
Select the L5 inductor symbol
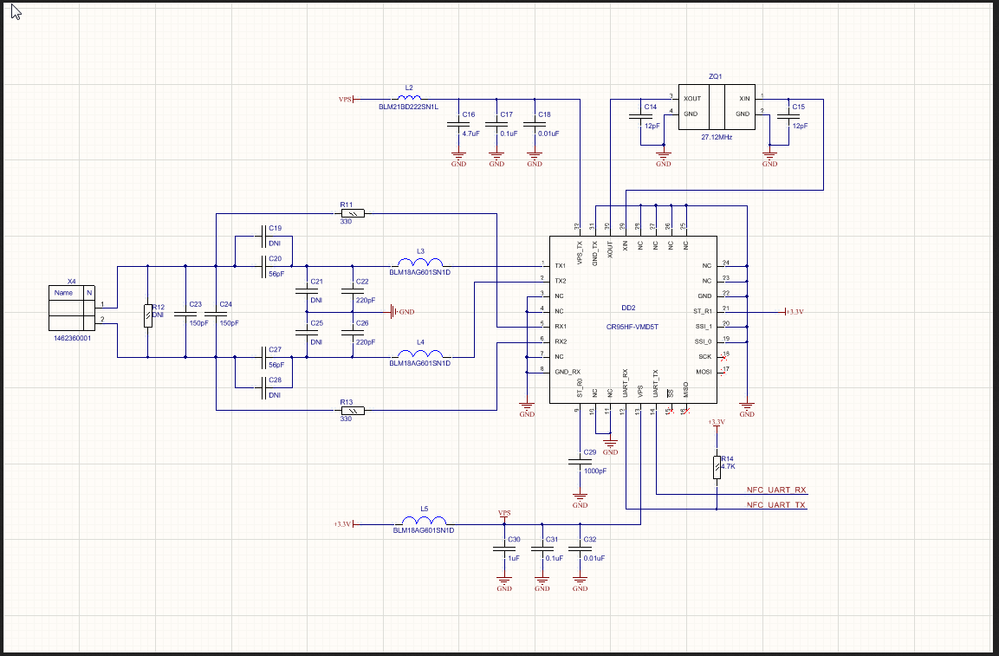click(x=424, y=520)
